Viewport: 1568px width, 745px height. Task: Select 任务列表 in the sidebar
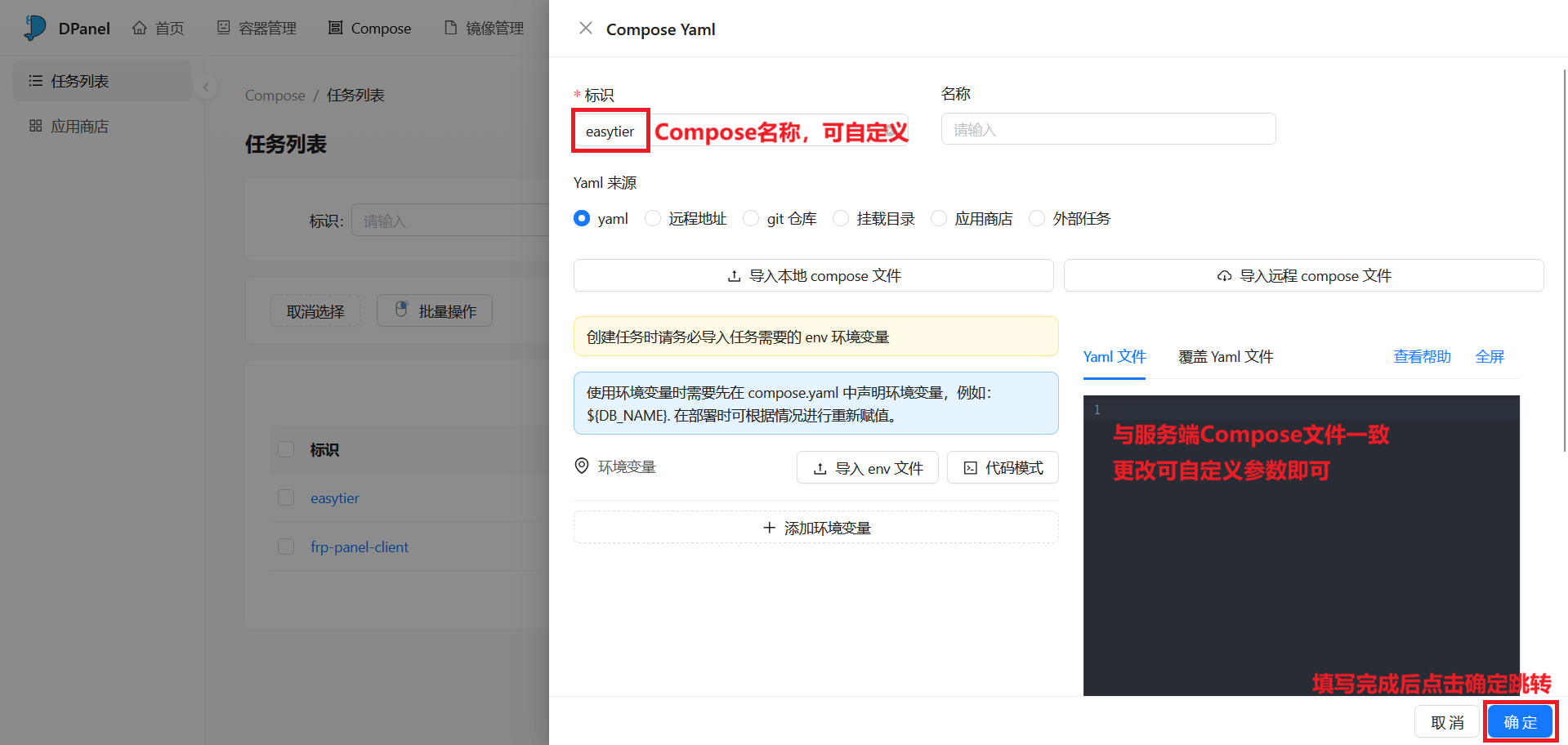(102, 81)
